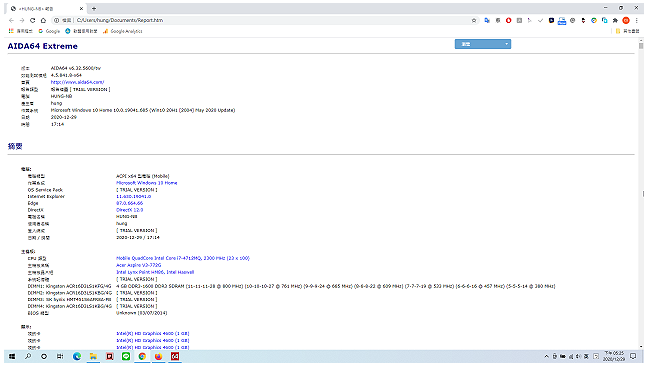Image resolution: width=647 pixels, height=367 pixels.
Task: Open the Google Translate extension icon
Action: coord(487,20)
